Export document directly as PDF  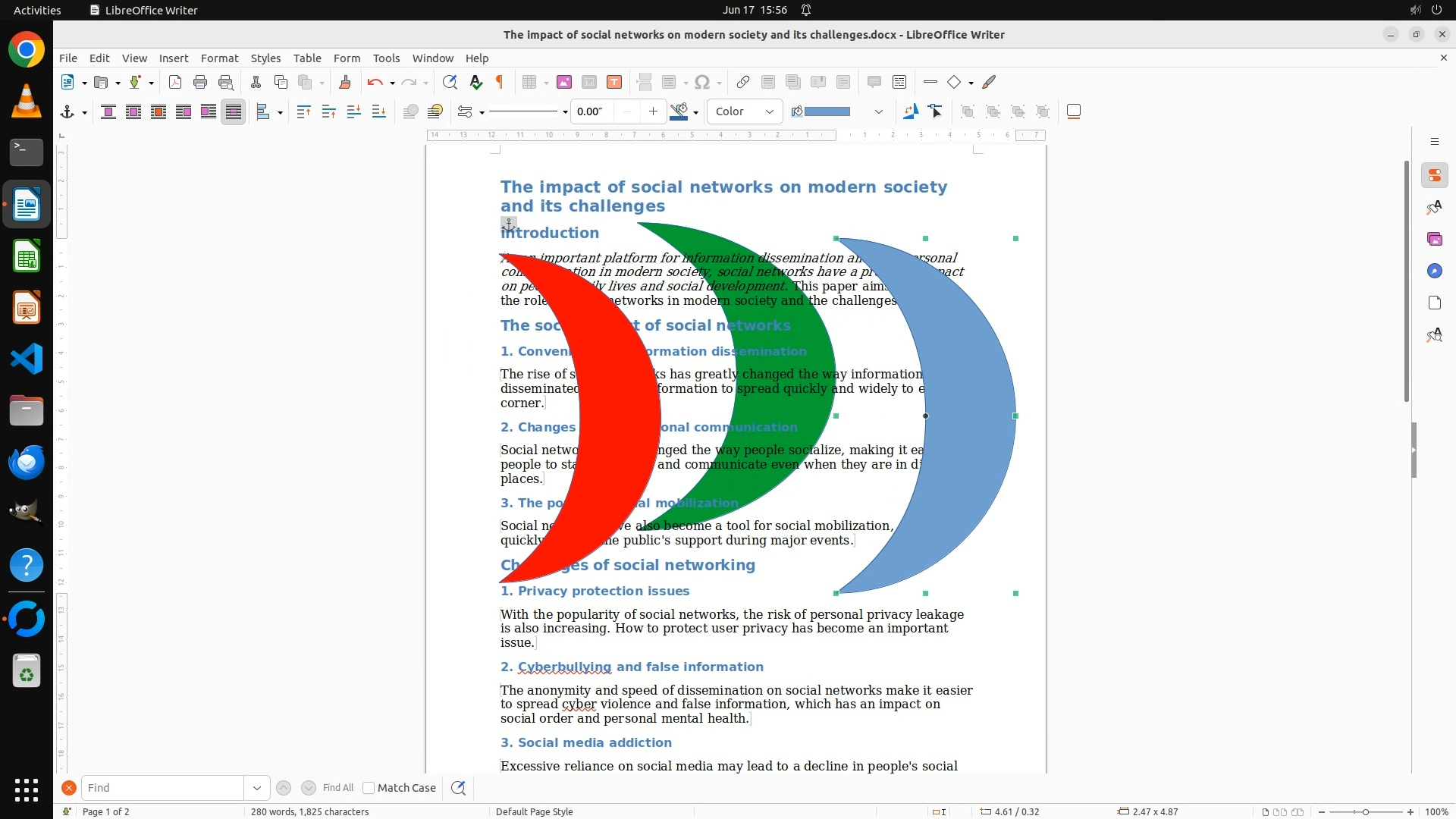point(175,83)
